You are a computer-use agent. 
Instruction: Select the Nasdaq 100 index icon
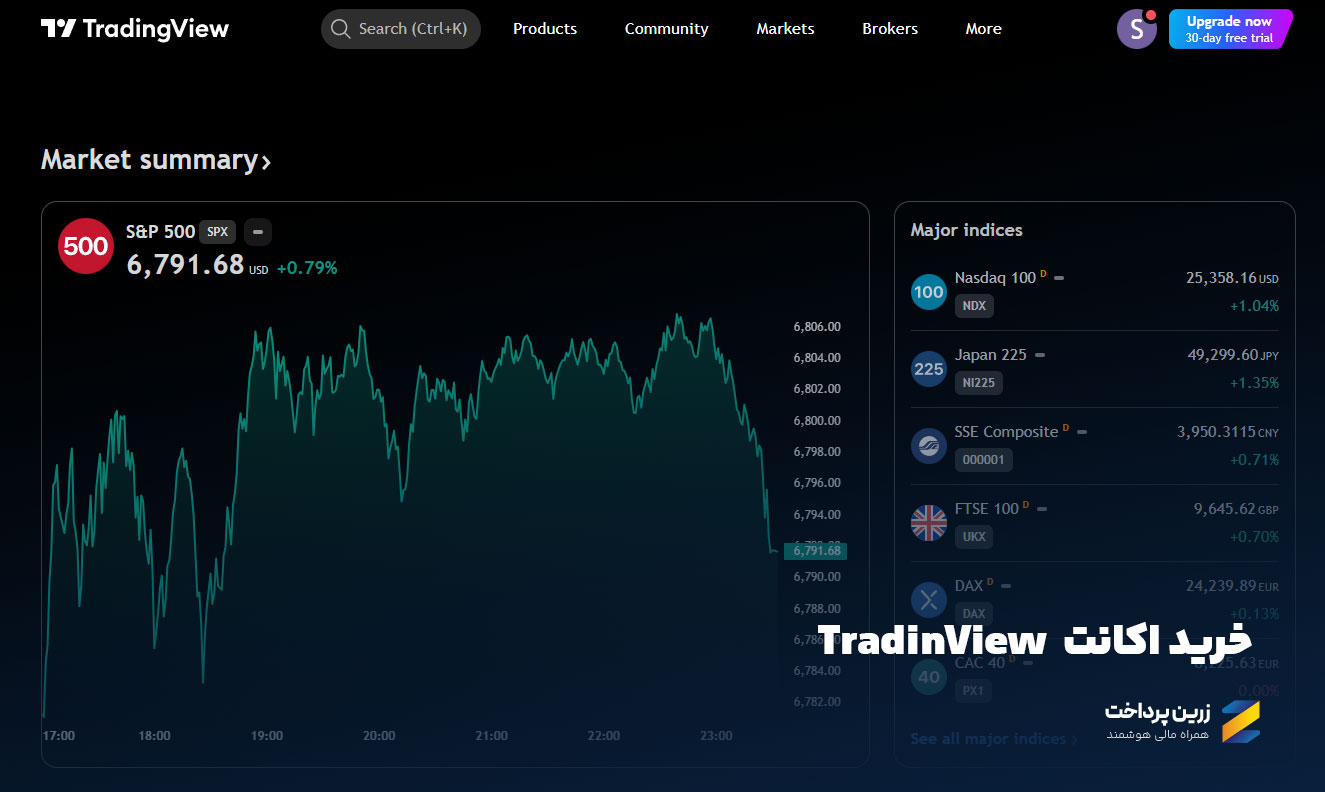pos(928,291)
